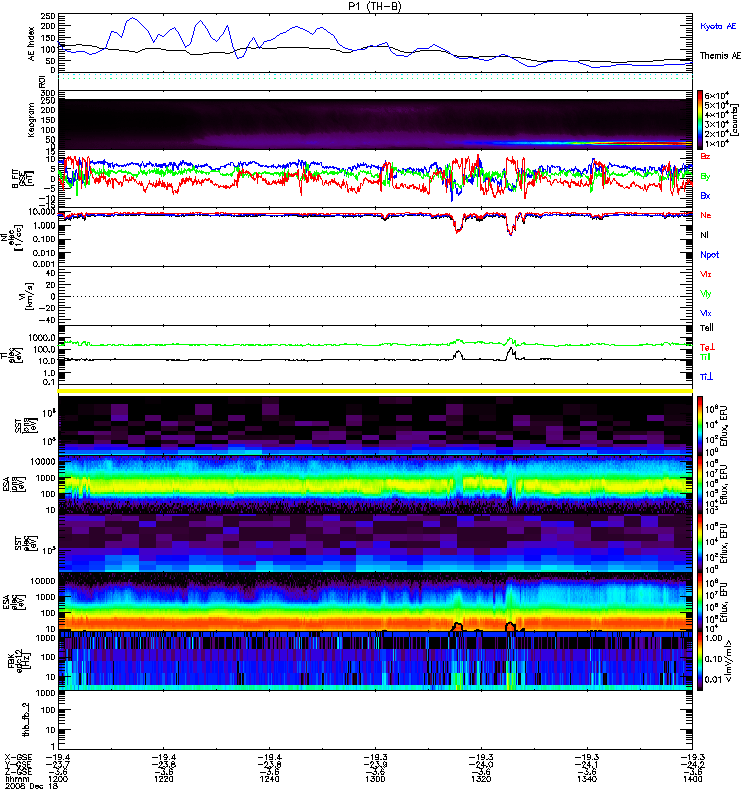
Task: Select the green Ti∥ temperature legend label
Action: point(705,357)
